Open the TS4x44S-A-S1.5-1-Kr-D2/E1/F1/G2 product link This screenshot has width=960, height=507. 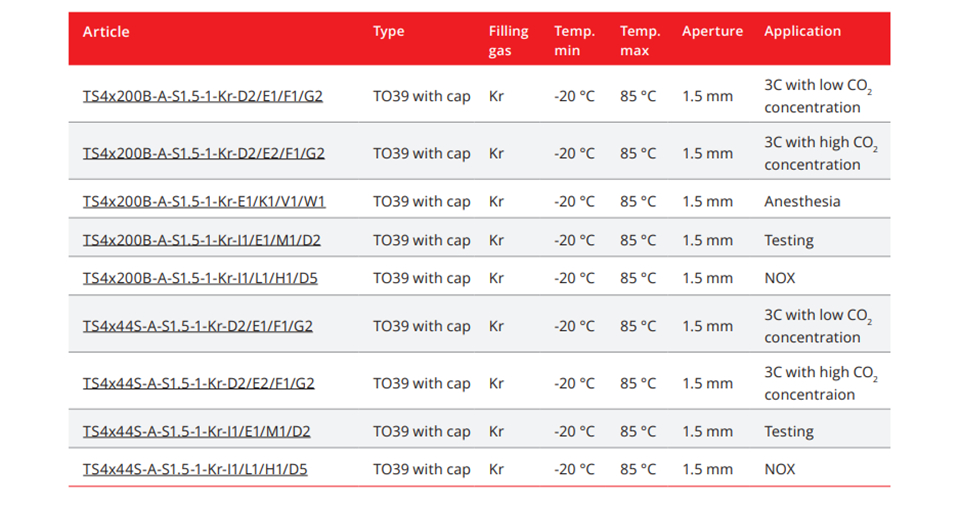point(198,327)
